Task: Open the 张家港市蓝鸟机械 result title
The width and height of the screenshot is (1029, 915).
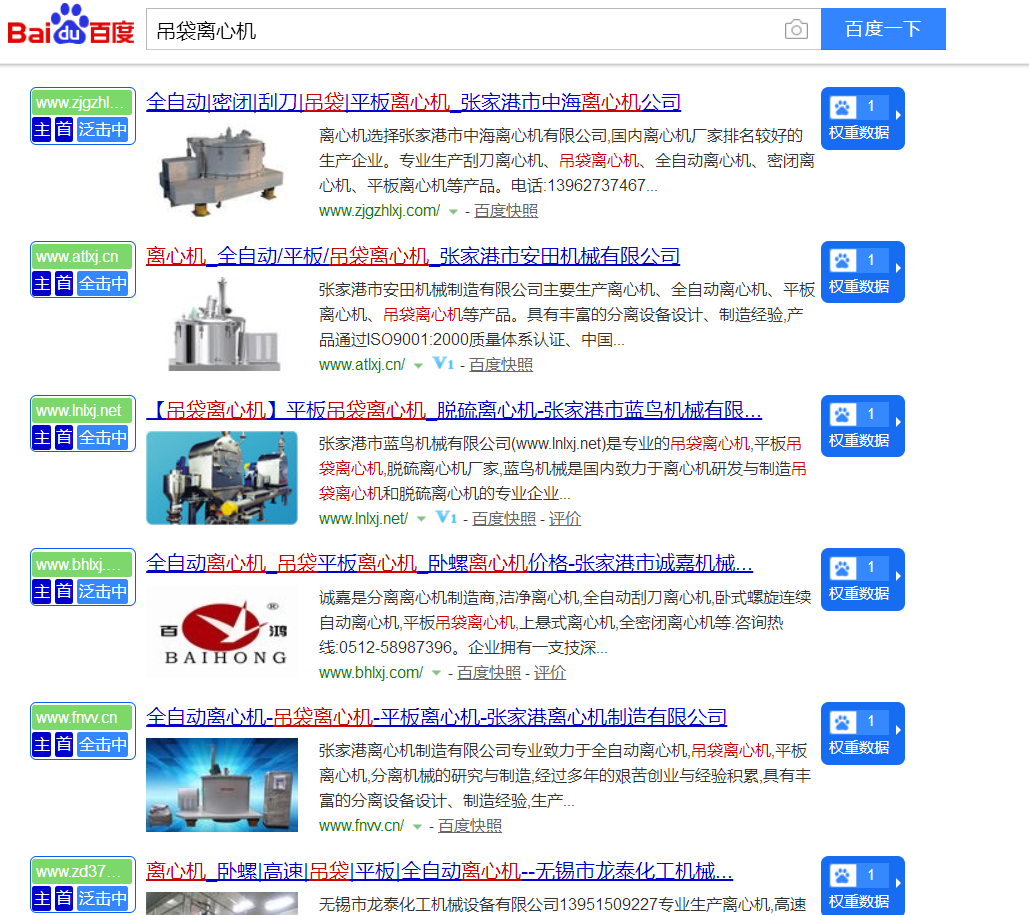Action: 453,410
